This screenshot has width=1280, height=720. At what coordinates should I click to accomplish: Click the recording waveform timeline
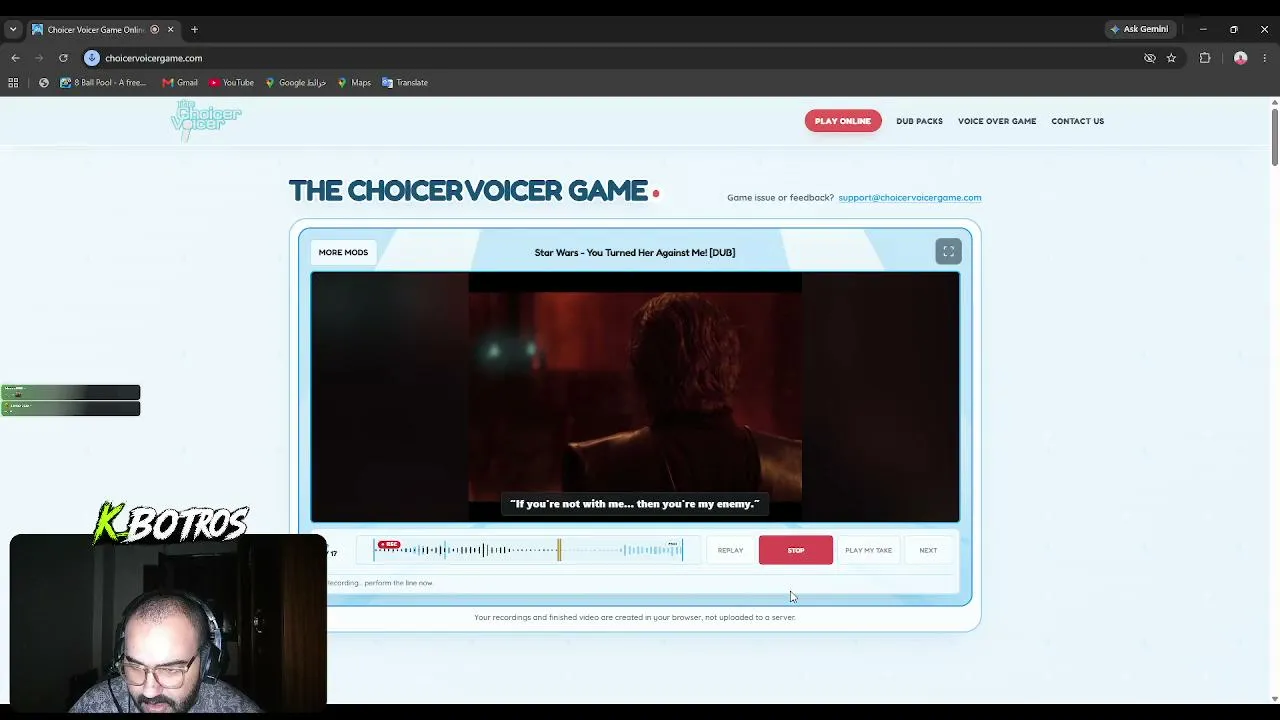pyautogui.click(x=529, y=550)
